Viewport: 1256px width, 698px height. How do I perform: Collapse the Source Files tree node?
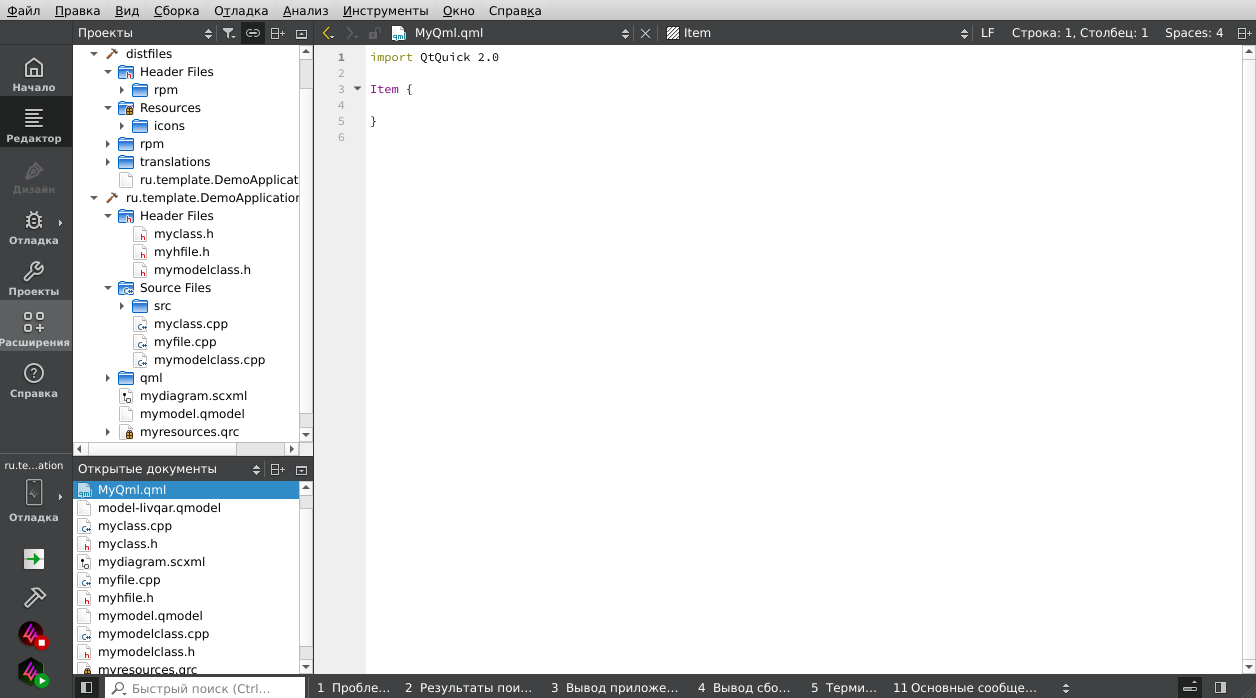(108, 288)
